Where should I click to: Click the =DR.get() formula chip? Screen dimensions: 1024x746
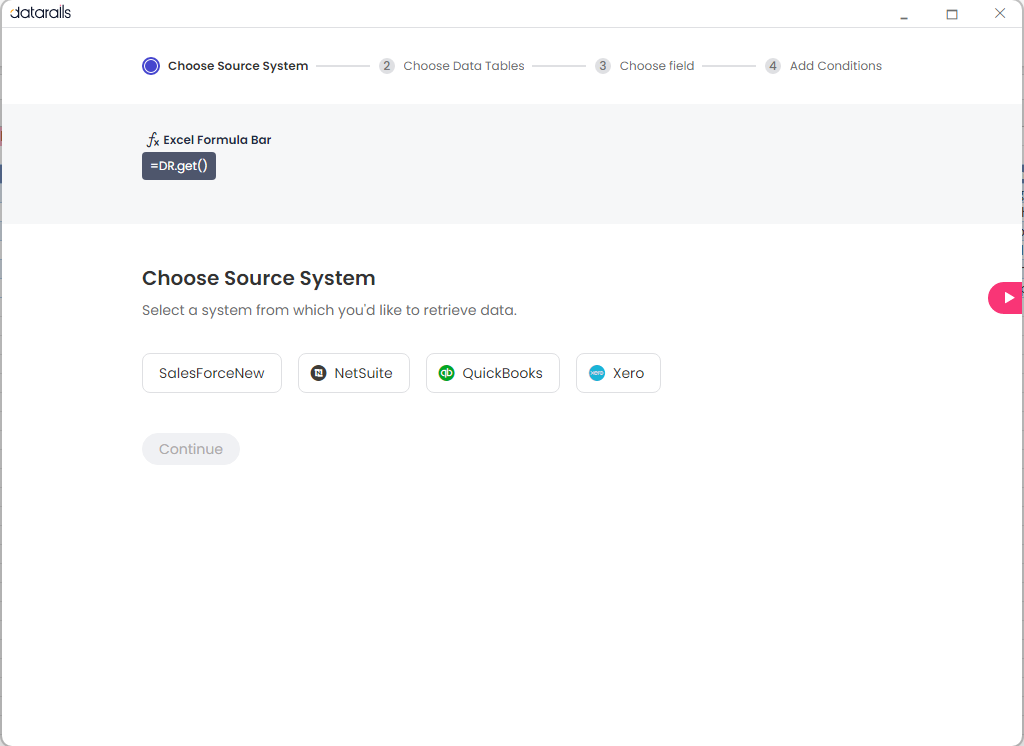pyautogui.click(x=179, y=166)
